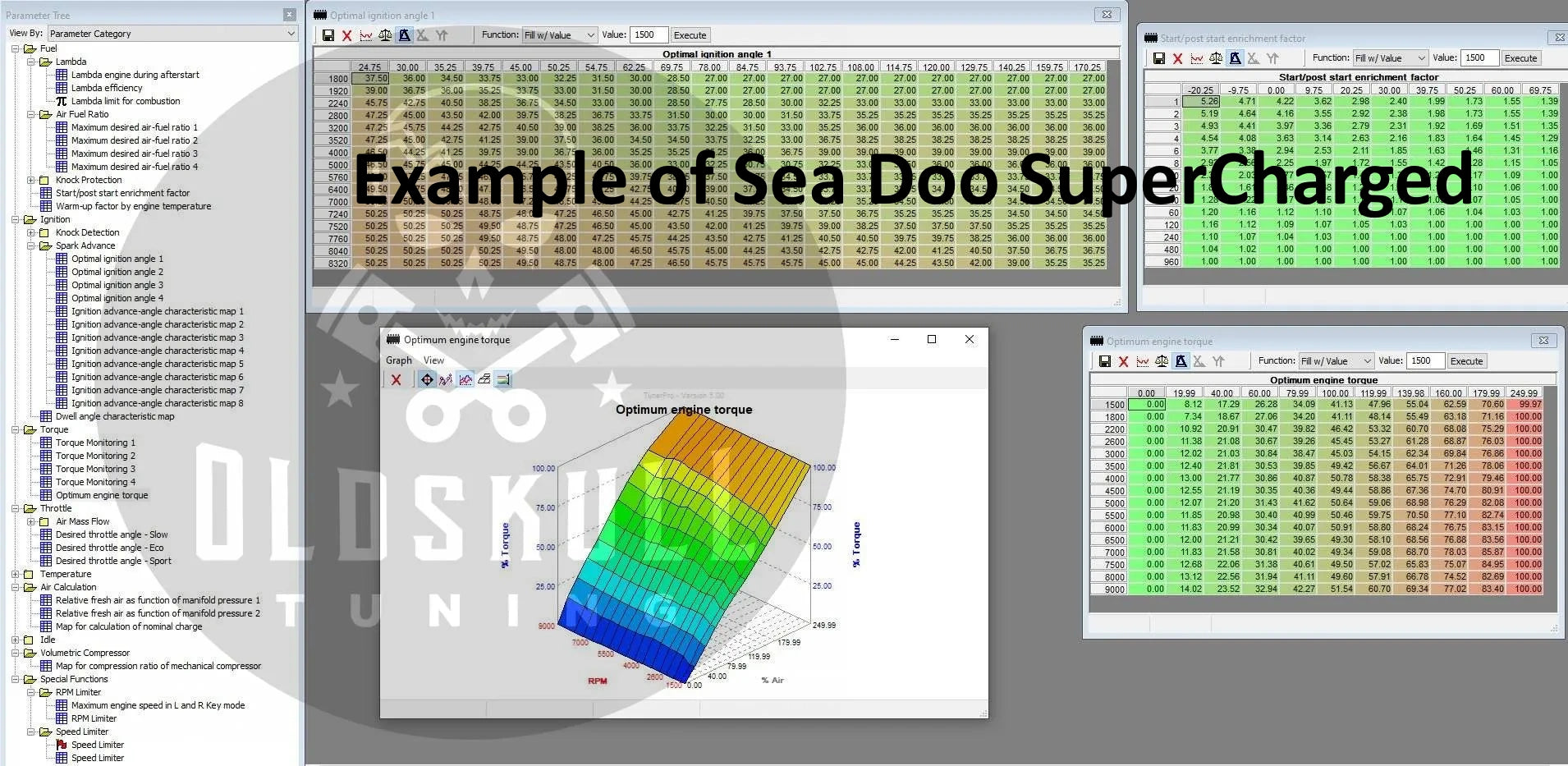The width and height of the screenshot is (1568, 766).
Task: Save the Start/post start enrichment factor table
Action: (x=1159, y=58)
